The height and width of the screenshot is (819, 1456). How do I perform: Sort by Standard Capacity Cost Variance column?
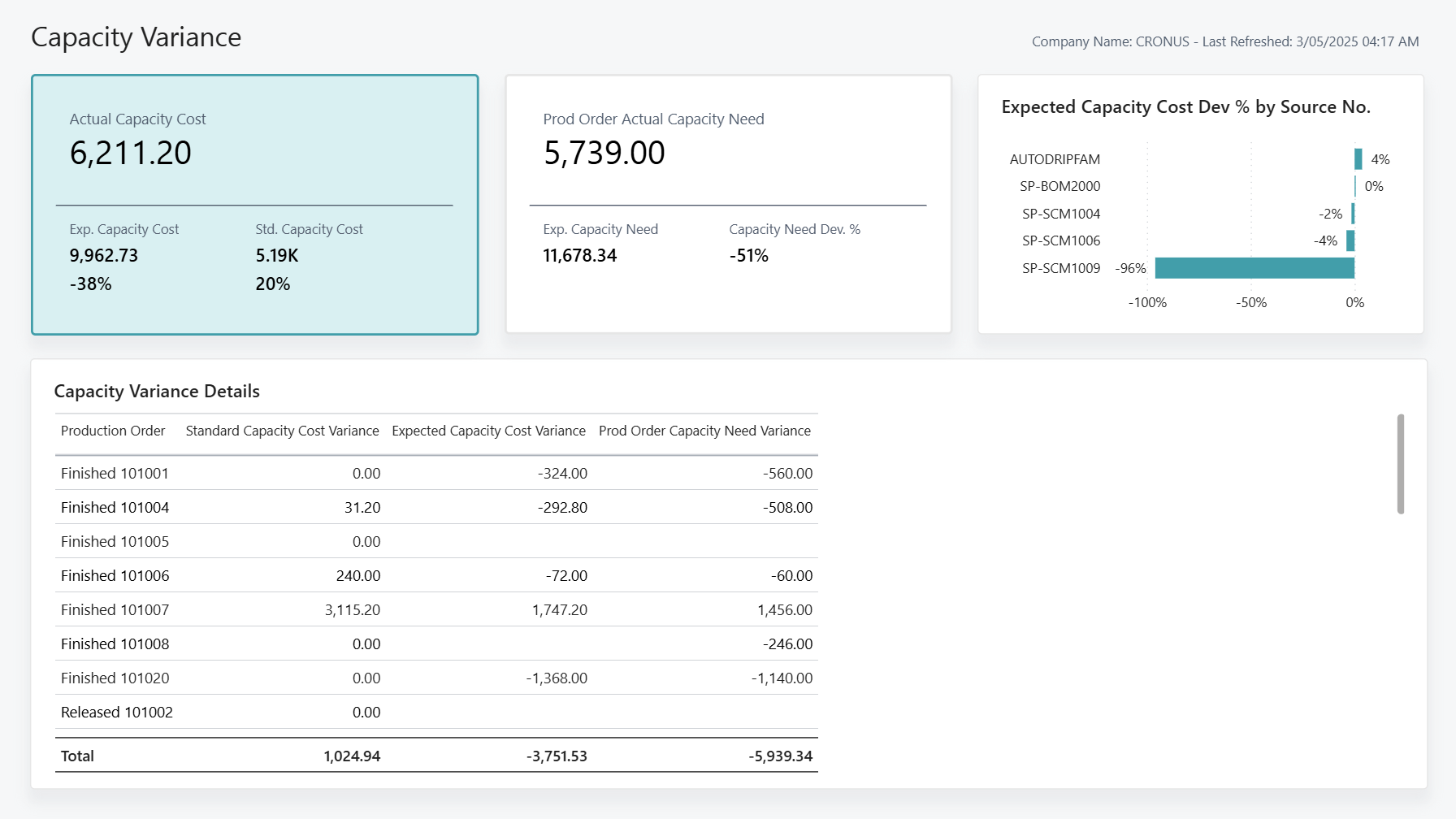pyautogui.click(x=281, y=431)
